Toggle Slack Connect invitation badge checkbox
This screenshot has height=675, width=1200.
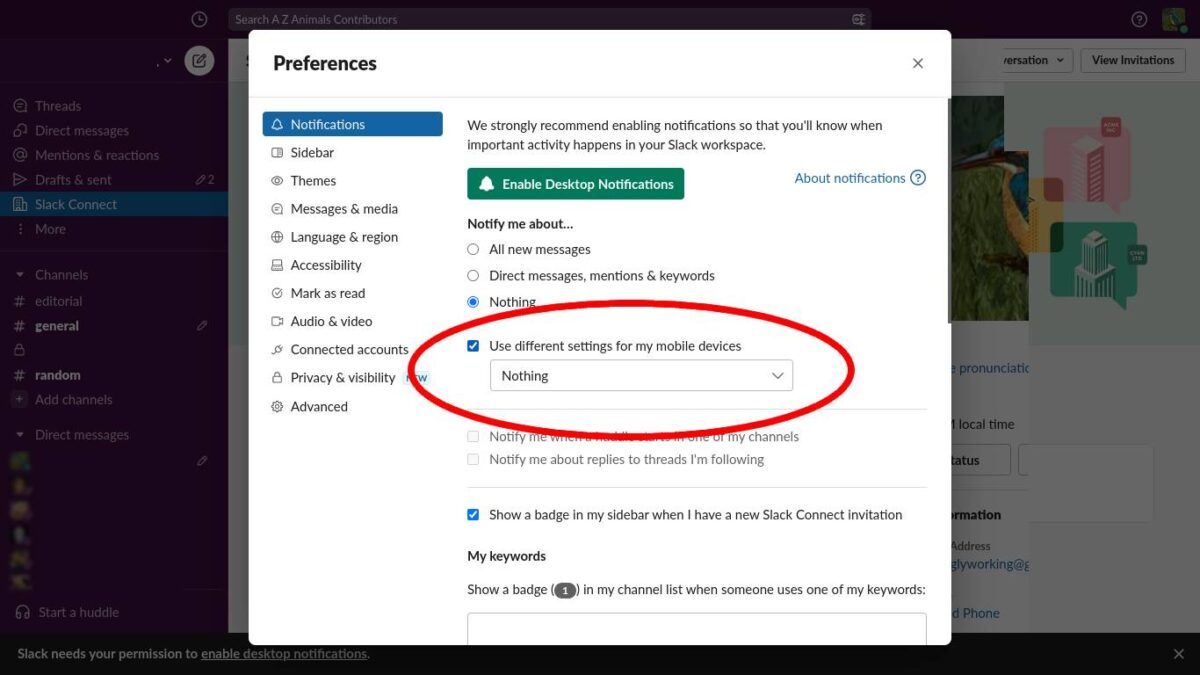[x=473, y=514]
